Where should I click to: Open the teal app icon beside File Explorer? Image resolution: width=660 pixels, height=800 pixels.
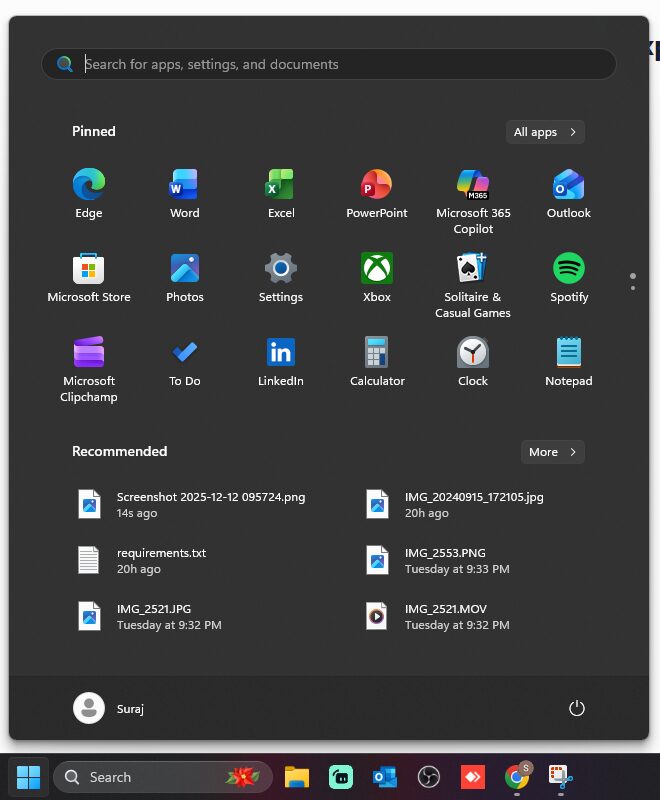[x=341, y=777]
